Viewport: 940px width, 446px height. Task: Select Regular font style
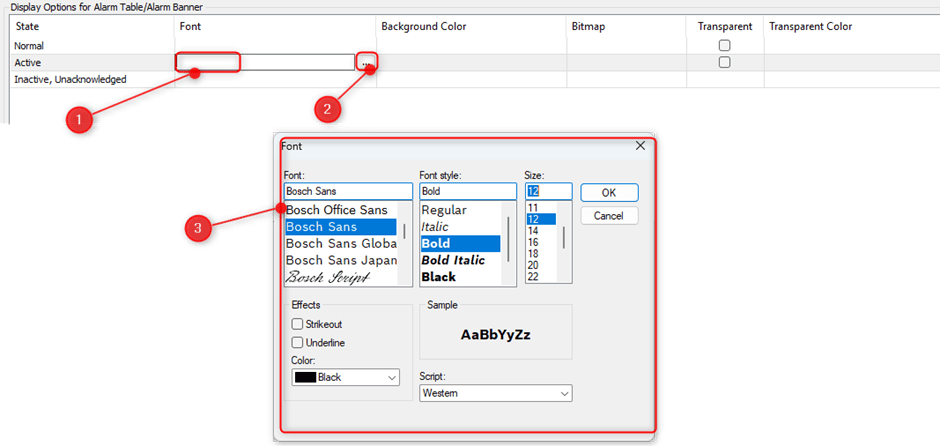pyautogui.click(x=444, y=210)
